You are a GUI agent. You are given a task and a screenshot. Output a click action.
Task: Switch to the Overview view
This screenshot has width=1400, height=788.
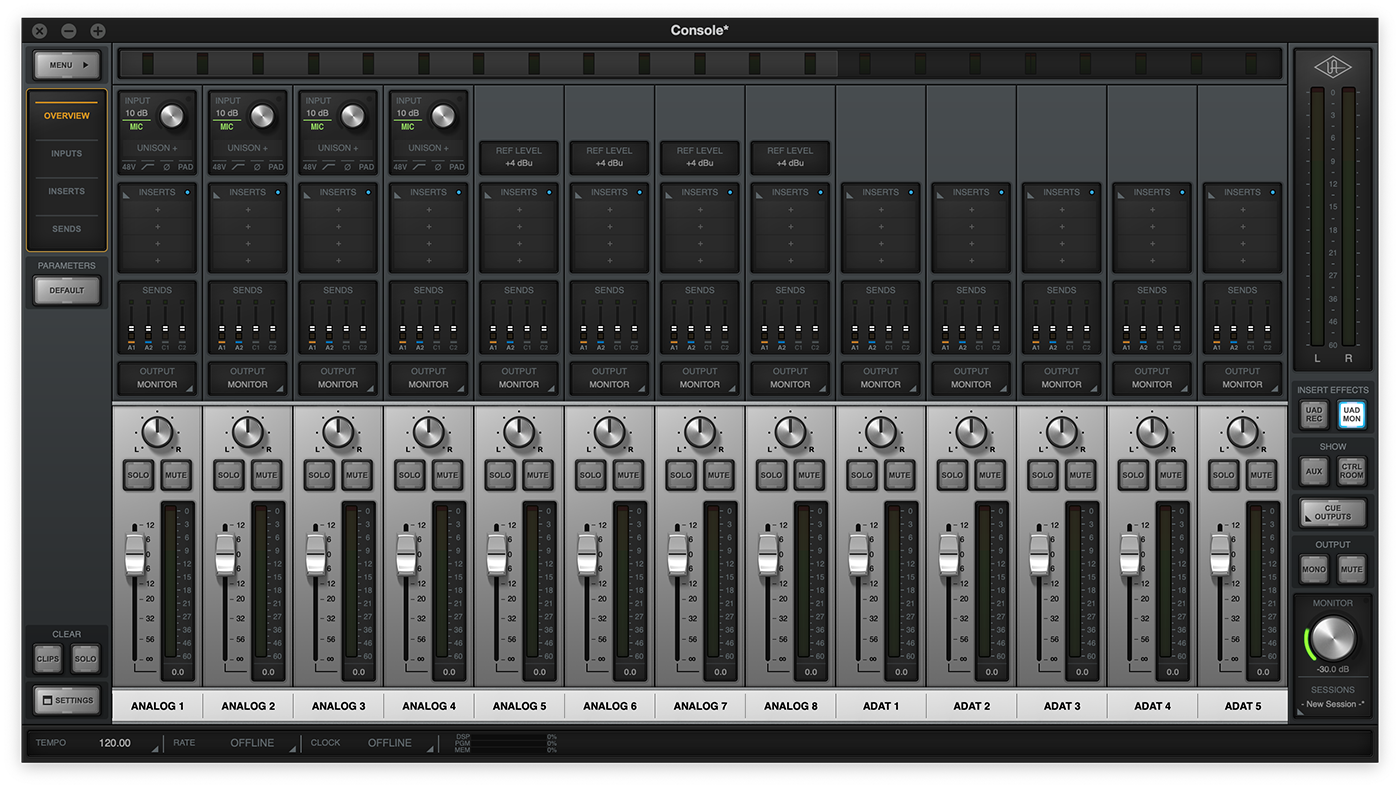tap(67, 116)
